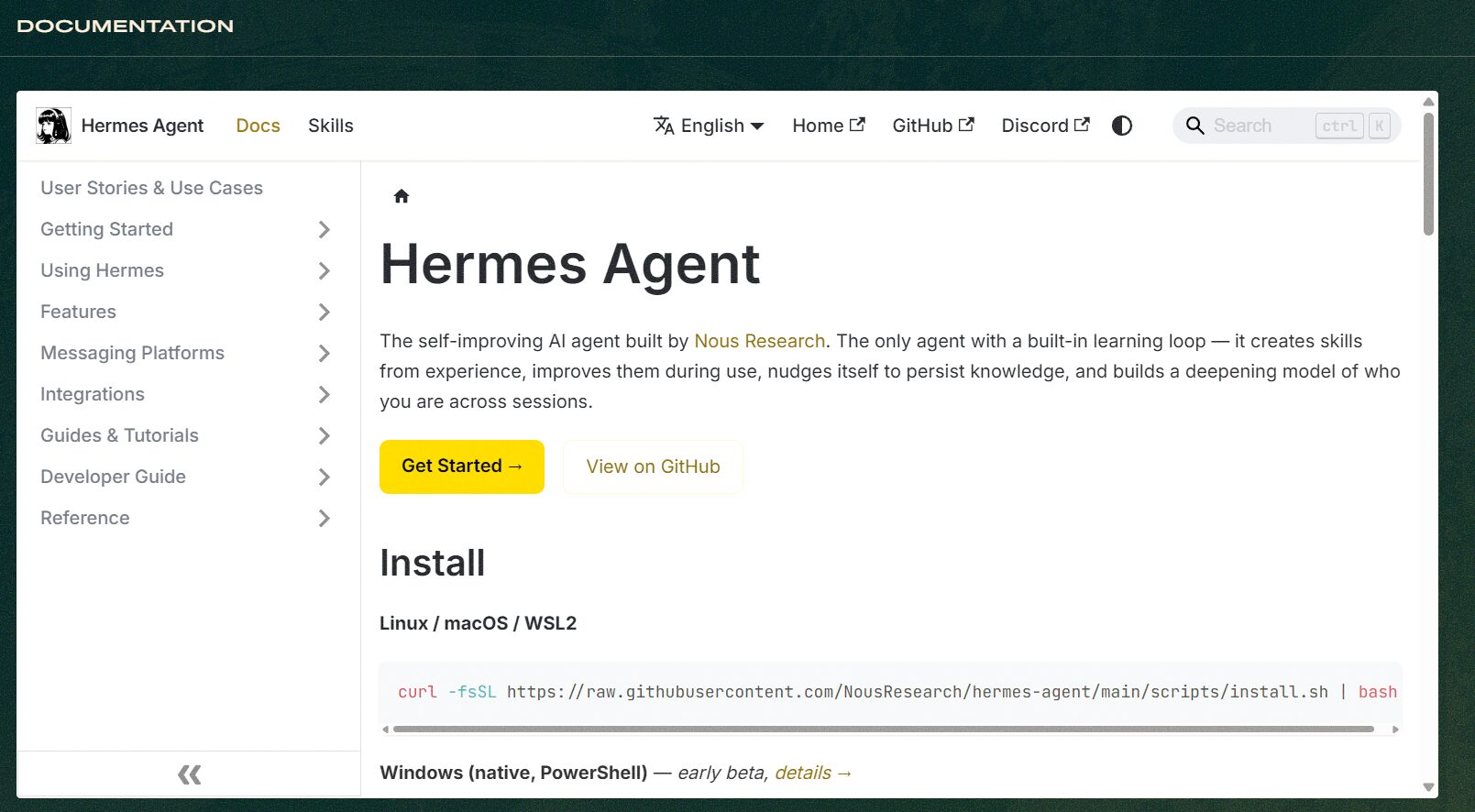This screenshot has width=1475, height=812.
Task: Open Features sidebar item
Action: [78, 312]
